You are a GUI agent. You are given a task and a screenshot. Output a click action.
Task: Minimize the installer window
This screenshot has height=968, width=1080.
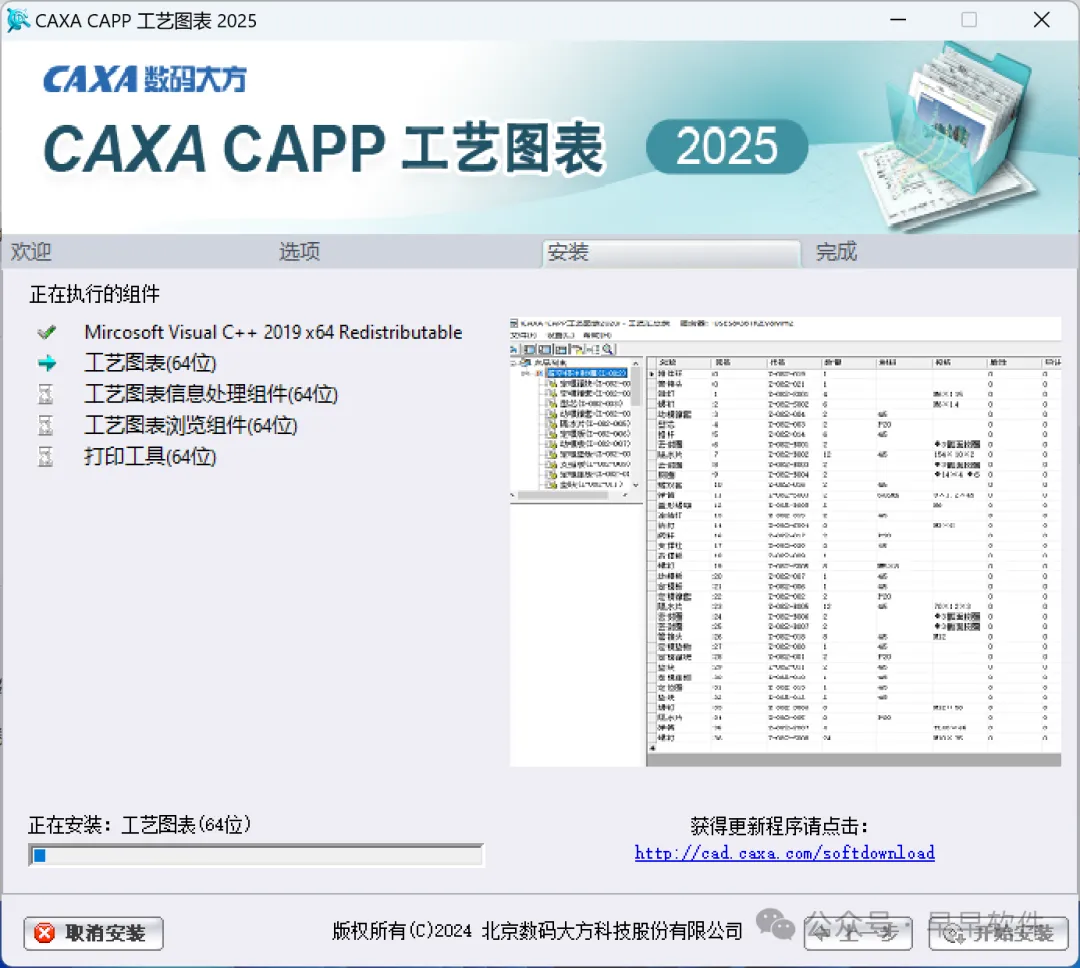click(x=898, y=20)
